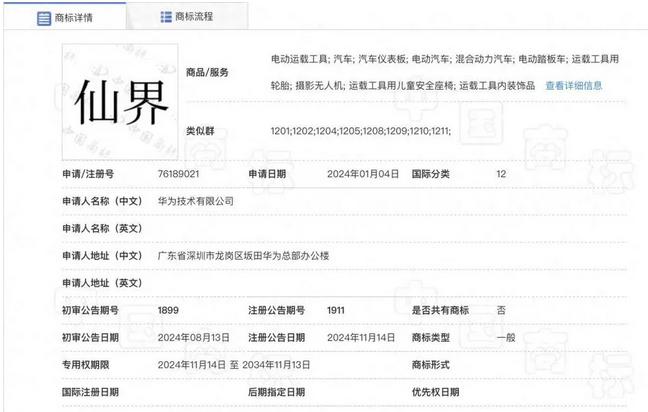Click the 注册公告期号 label

click(x=276, y=310)
